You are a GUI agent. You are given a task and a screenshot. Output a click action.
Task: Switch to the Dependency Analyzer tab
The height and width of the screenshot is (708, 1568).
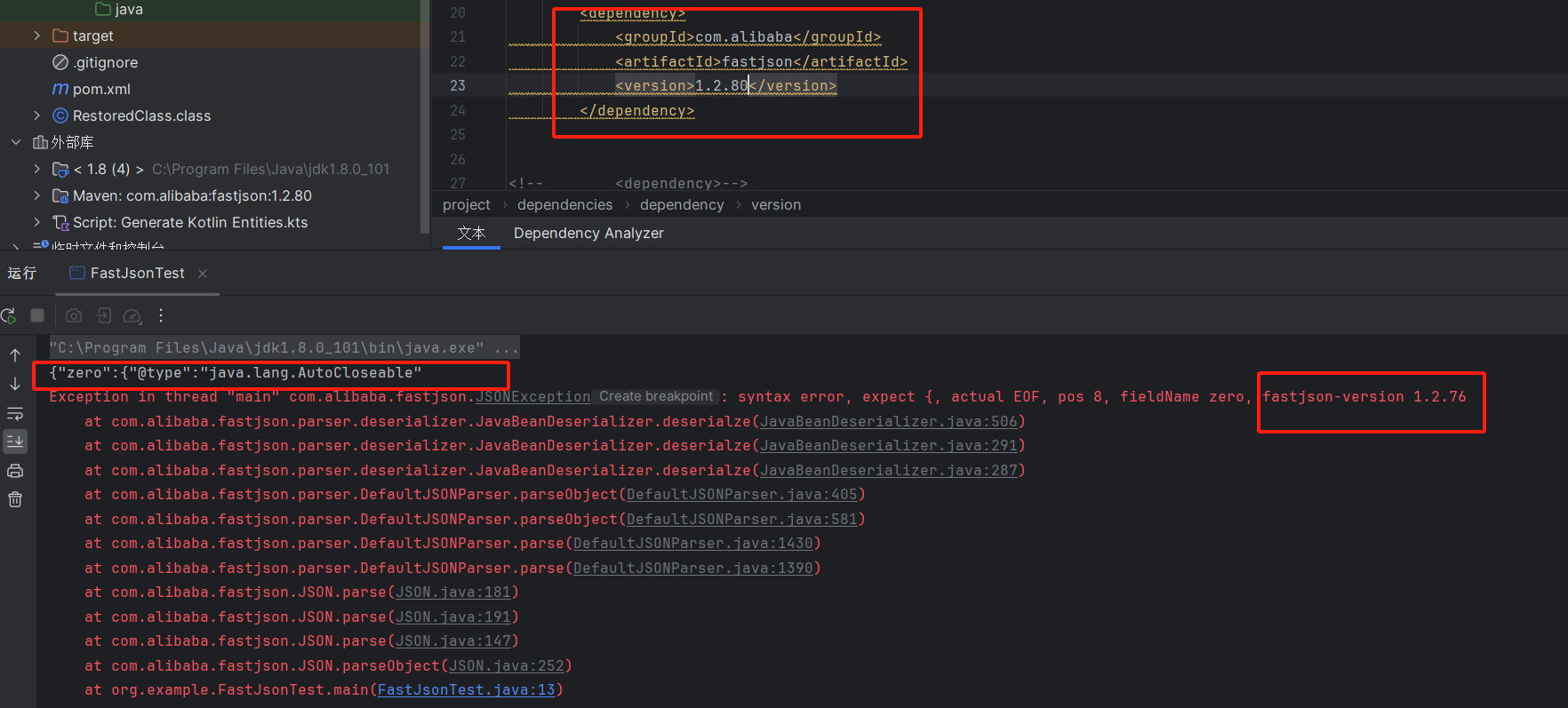(x=588, y=233)
